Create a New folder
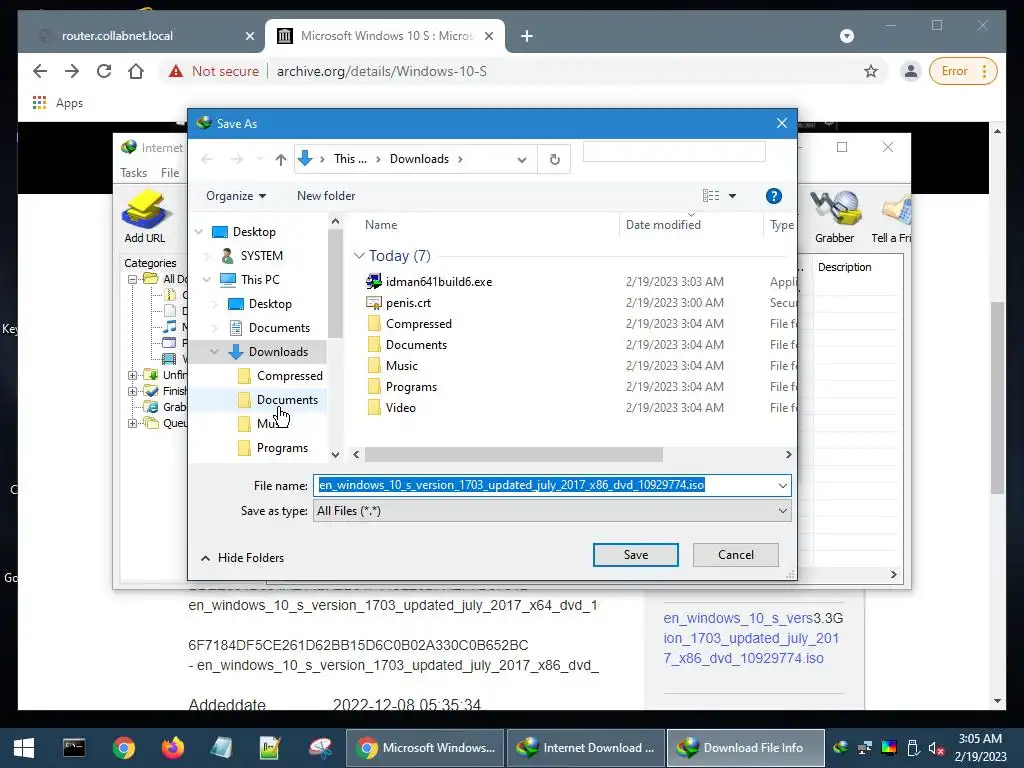Screen dimensions: 1024x768 326,196
